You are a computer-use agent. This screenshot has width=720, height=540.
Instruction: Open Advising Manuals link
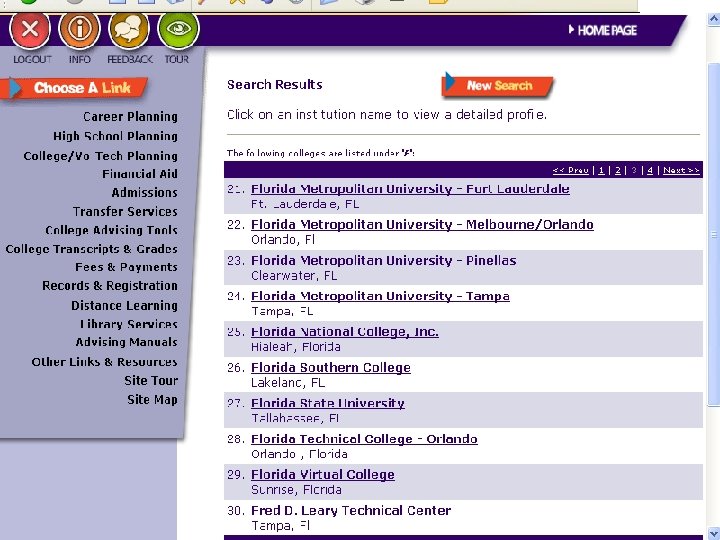coord(127,342)
